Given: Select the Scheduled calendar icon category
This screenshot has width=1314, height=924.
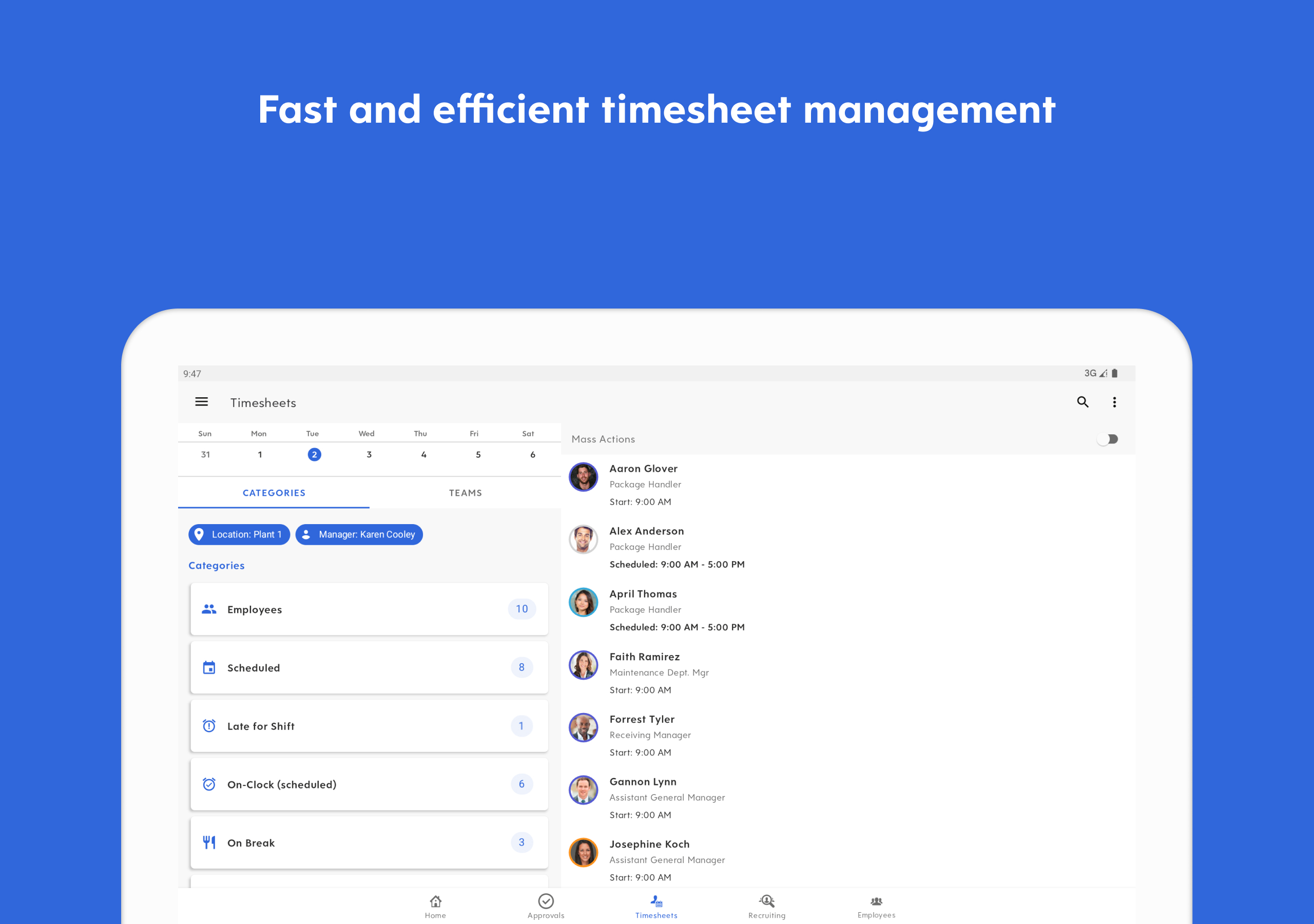Looking at the screenshot, I should pos(209,667).
